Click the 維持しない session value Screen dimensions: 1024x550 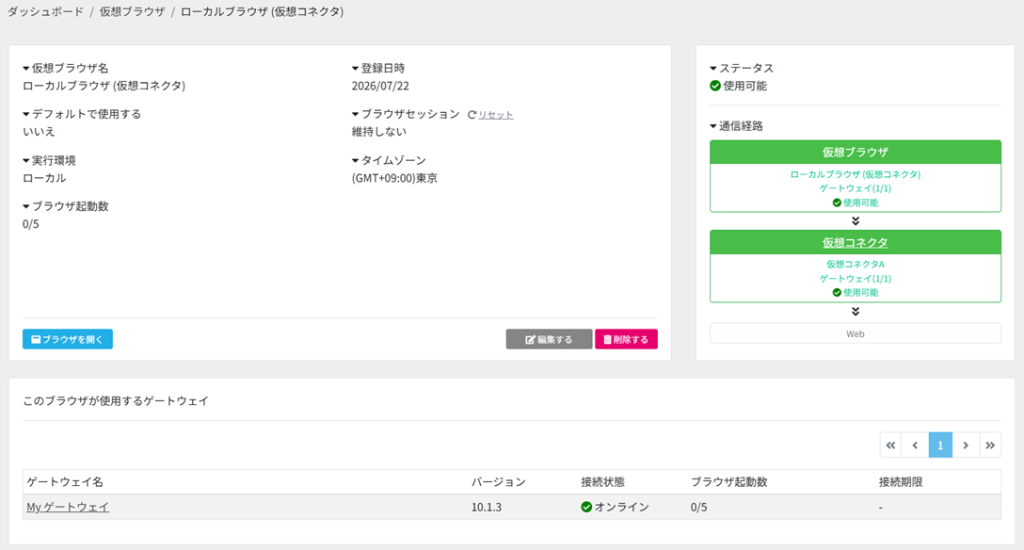379,132
